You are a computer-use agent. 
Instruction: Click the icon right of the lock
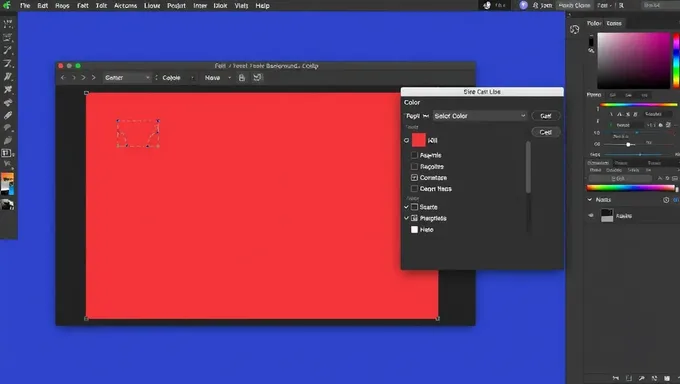point(258,78)
